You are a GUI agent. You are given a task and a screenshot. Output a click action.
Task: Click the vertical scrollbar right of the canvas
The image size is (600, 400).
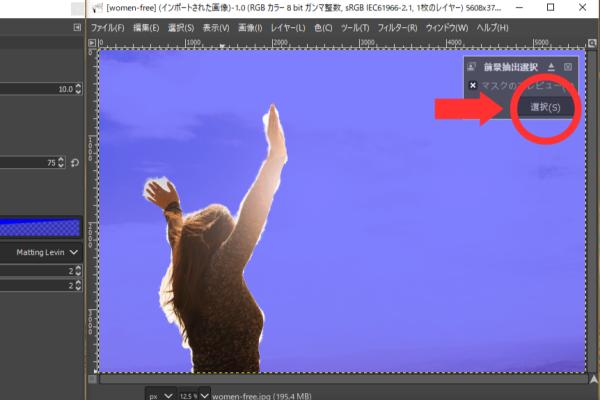coord(592,211)
